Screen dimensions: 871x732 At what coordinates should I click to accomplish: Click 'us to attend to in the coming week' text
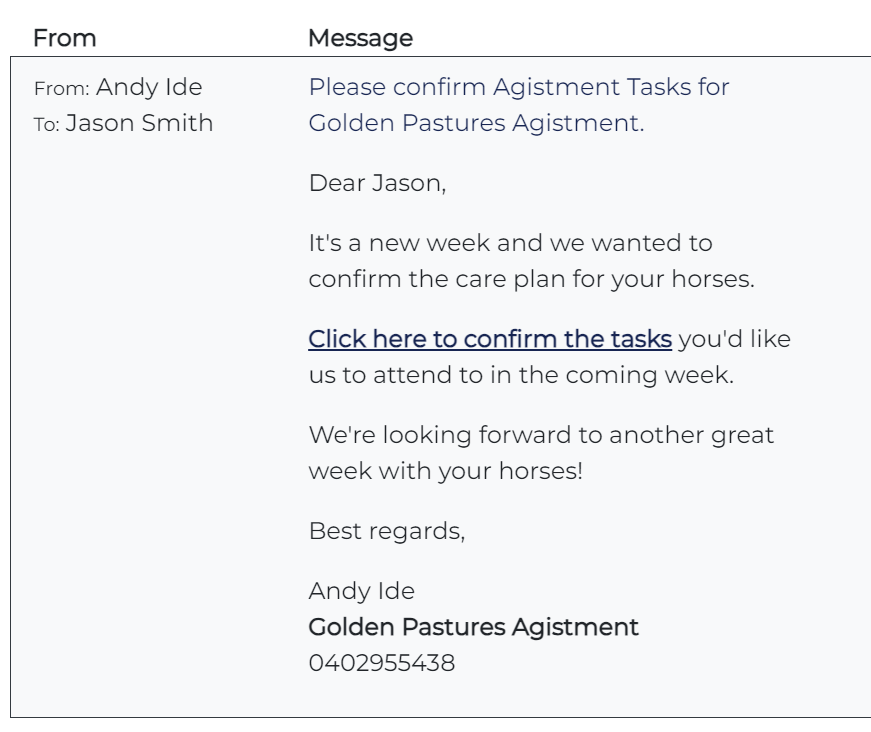tap(521, 375)
